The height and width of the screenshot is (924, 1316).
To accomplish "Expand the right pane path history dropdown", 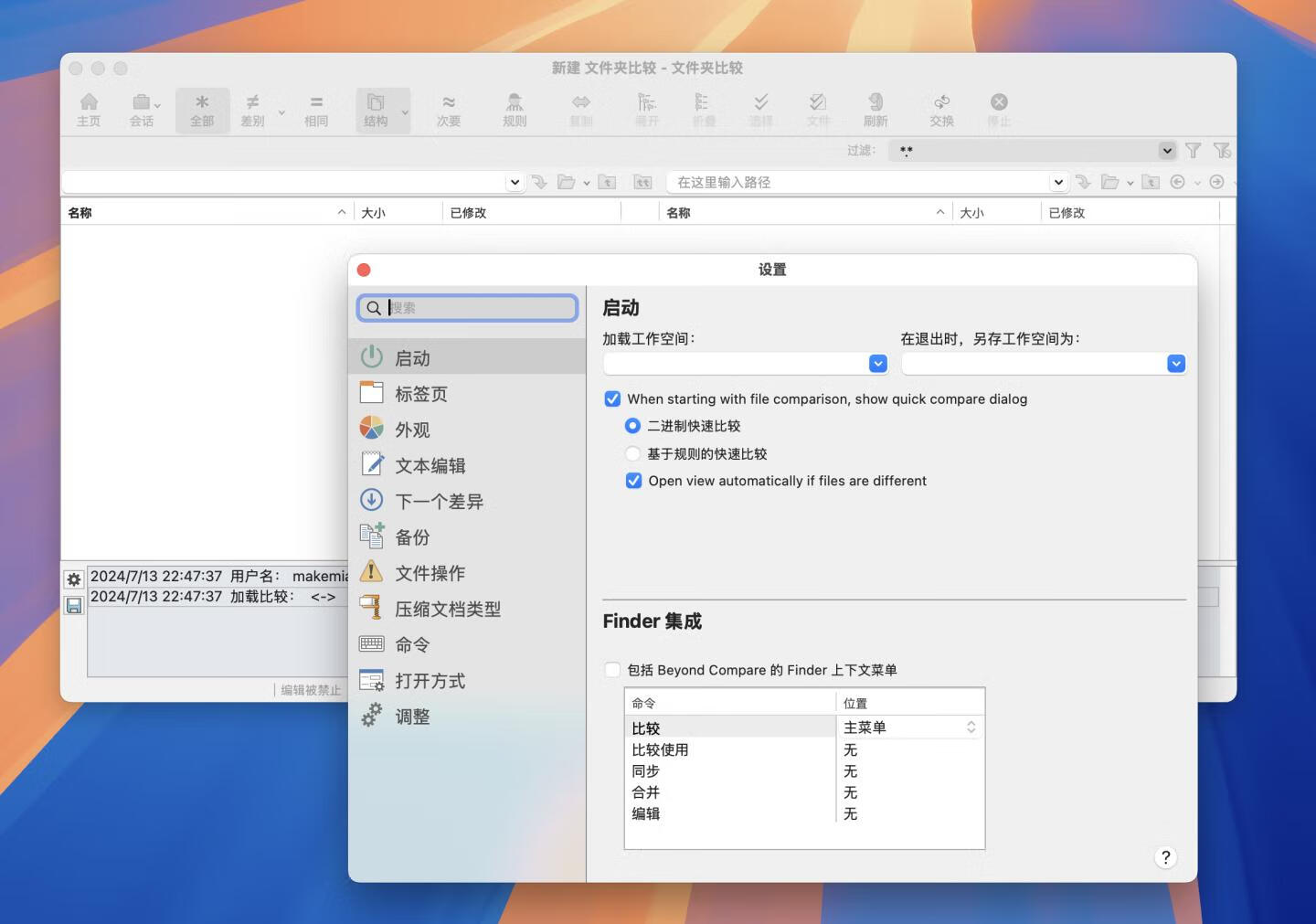I will (x=1058, y=182).
